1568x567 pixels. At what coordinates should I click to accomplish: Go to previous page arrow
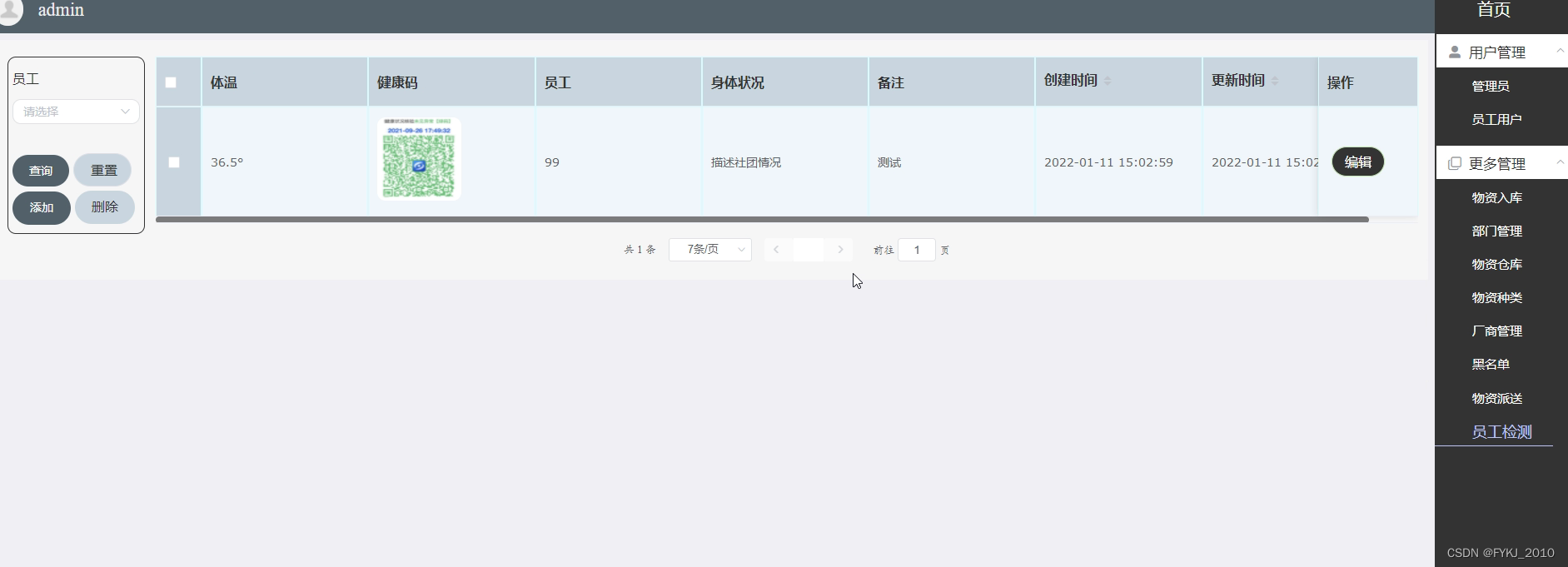[776, 250]
